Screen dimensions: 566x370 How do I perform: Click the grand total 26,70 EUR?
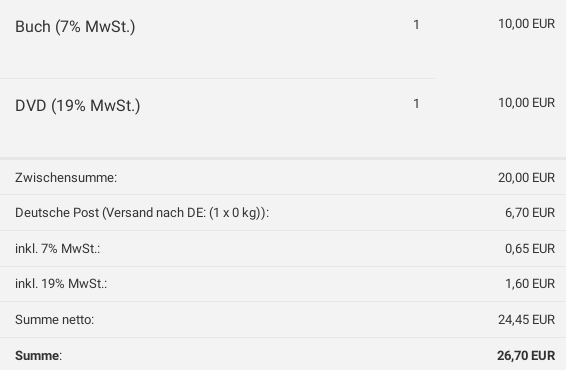coord(526,356)
